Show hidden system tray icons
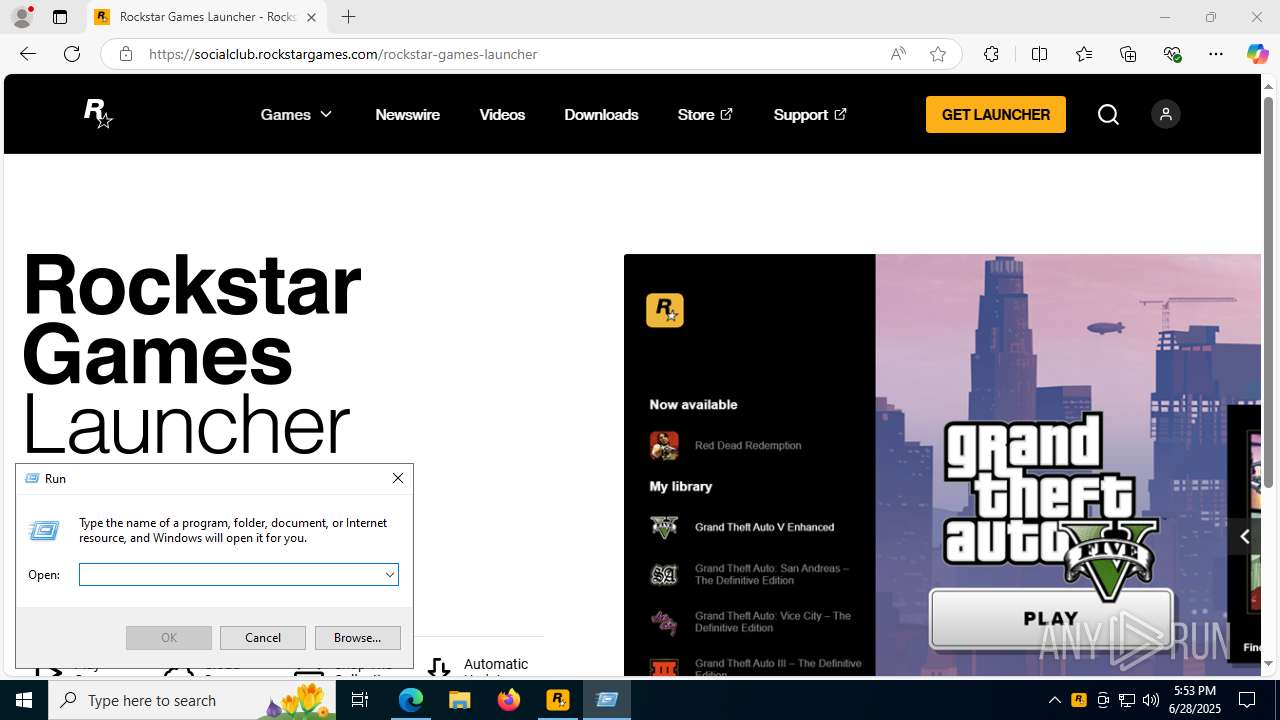The width and height of the screenshot is (1280, 720). tap(1054, 700)
